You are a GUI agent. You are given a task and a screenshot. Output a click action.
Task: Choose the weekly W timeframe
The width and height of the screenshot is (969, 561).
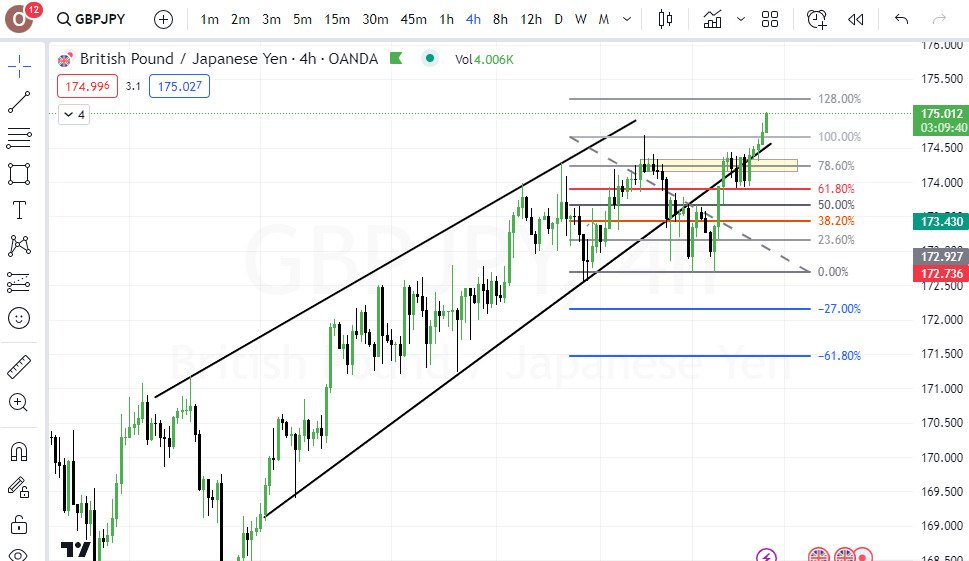(581, 19)
